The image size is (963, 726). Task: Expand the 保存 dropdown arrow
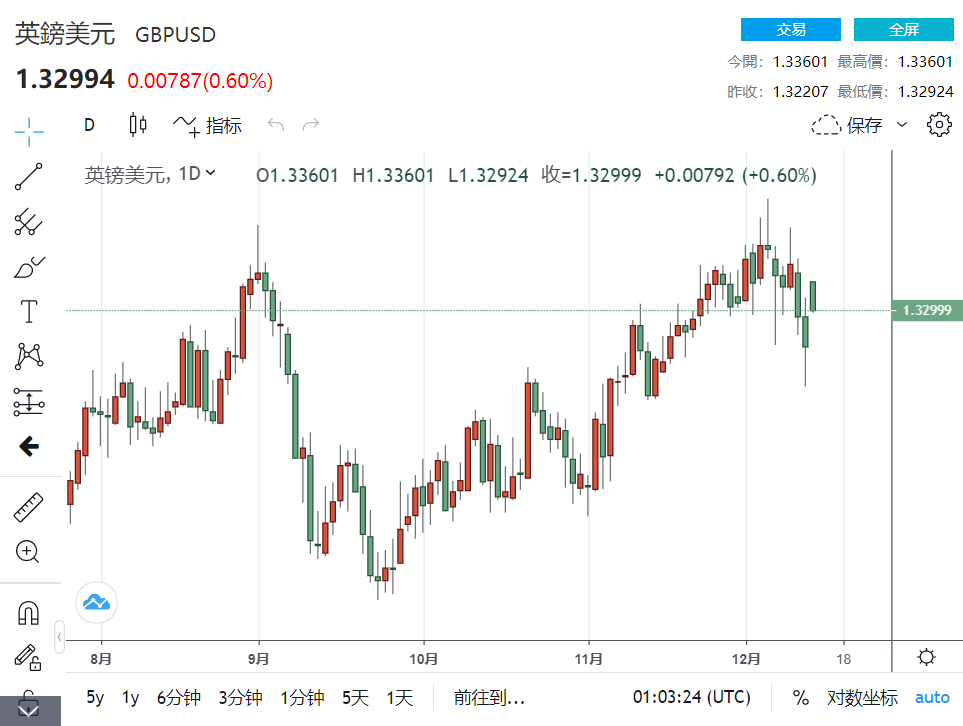902,125
